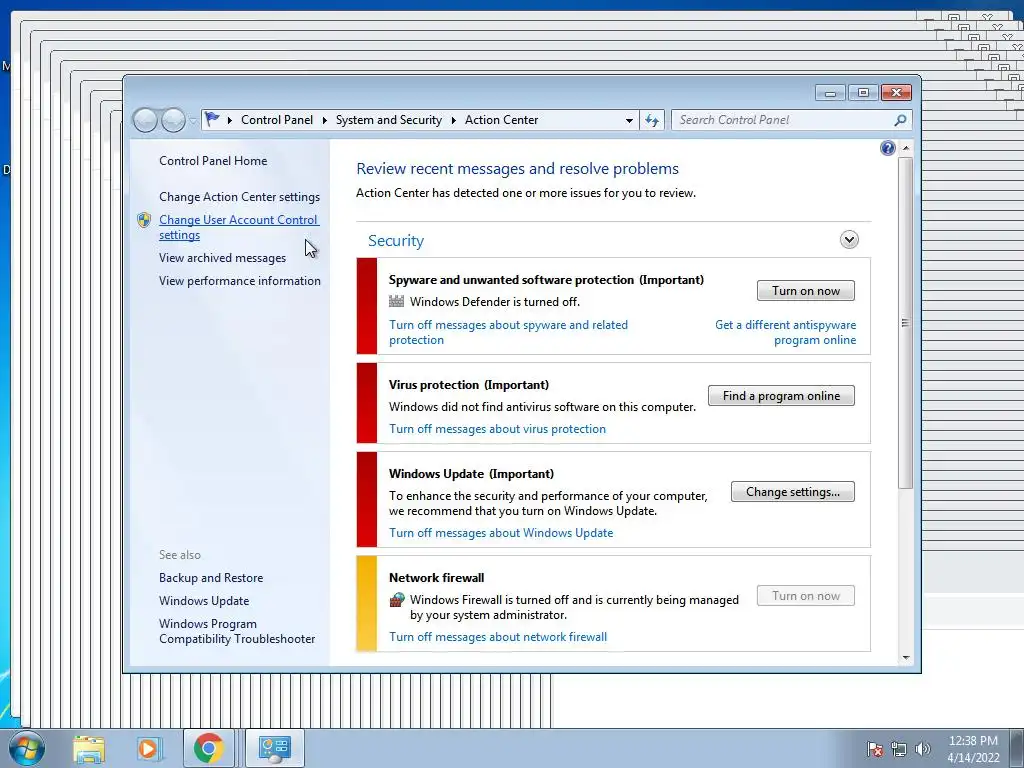Open Windows Update in See also
The image size is (1024, 768).
pos(204,601)
